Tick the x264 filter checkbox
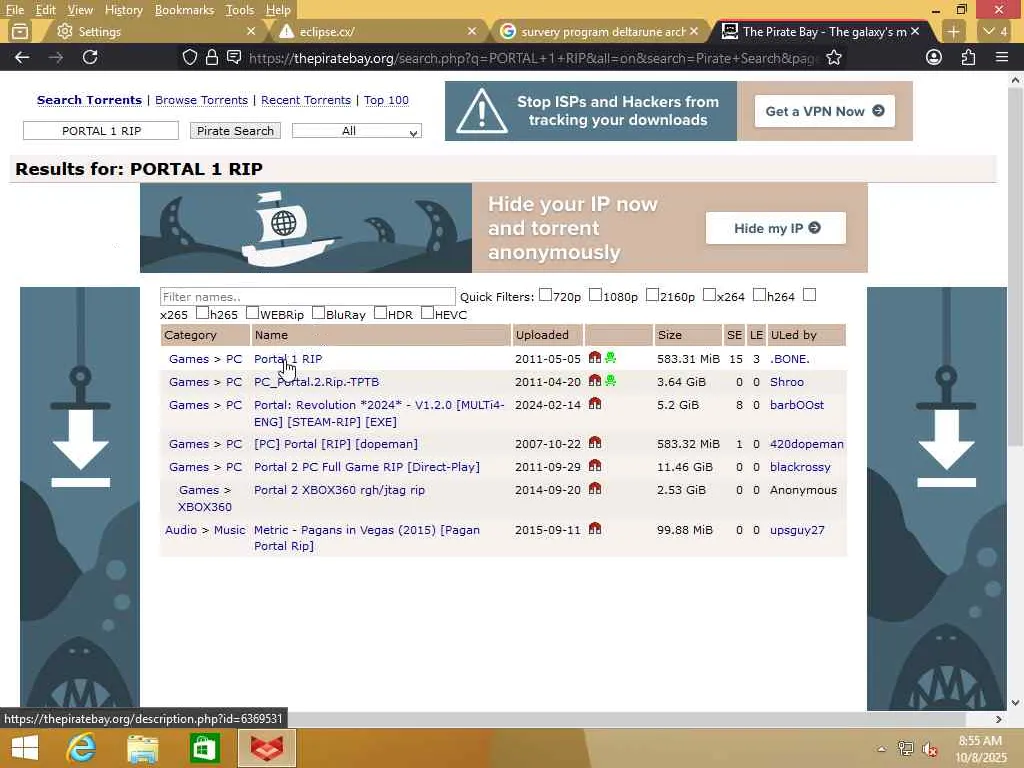 point(709,295)
